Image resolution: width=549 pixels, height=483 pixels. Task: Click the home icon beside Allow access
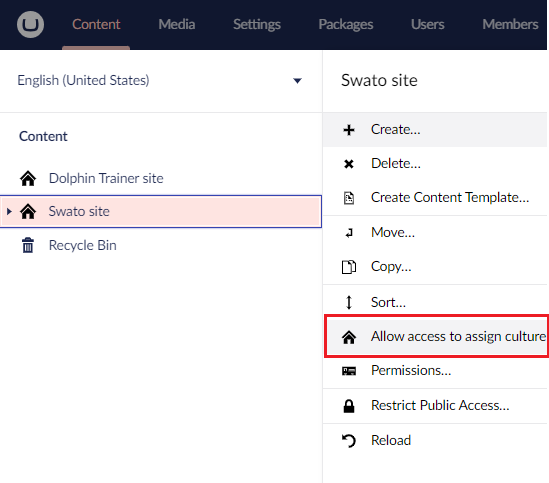(349, 337)
